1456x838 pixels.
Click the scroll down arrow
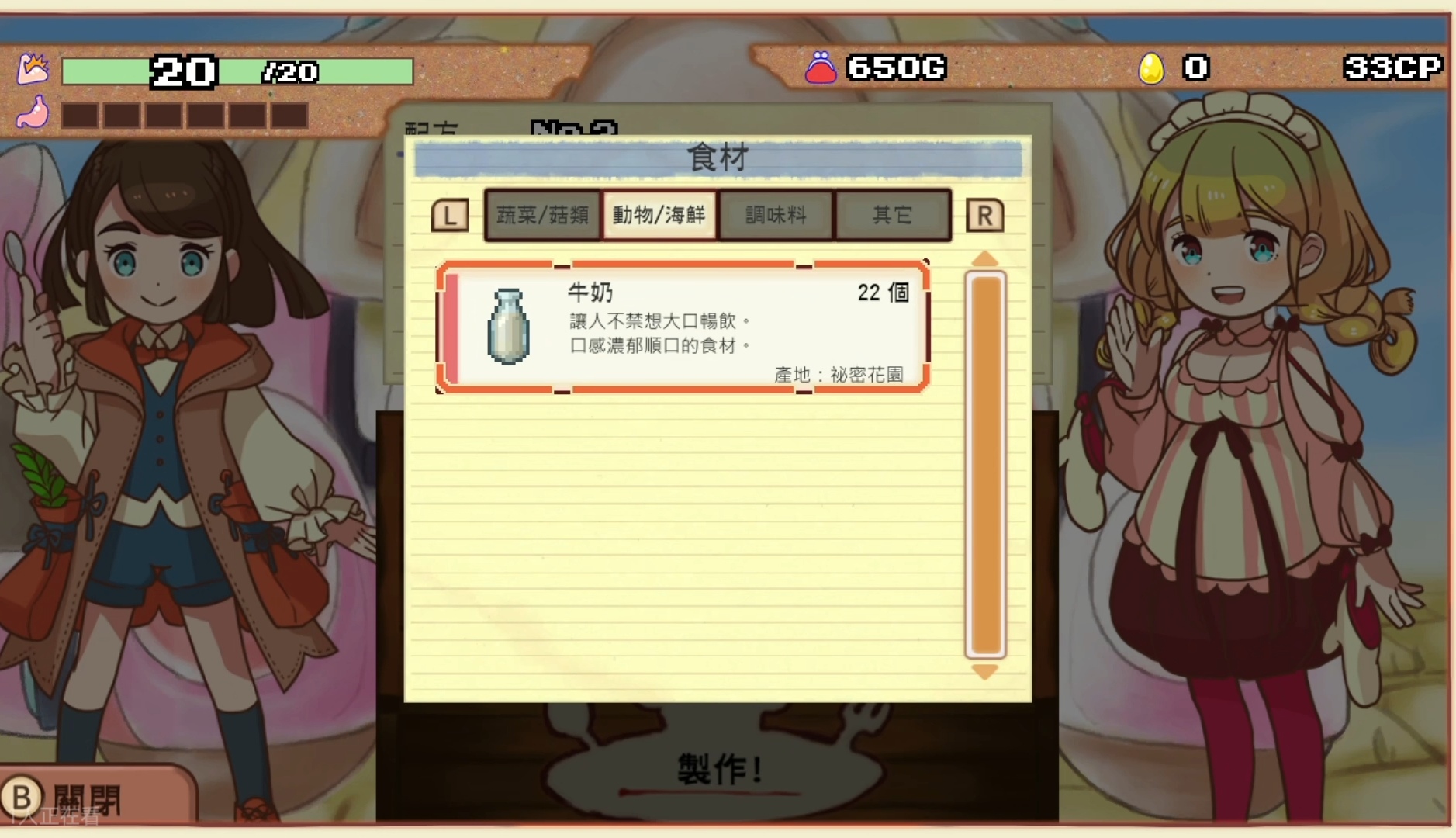click(x=984, y=672)
